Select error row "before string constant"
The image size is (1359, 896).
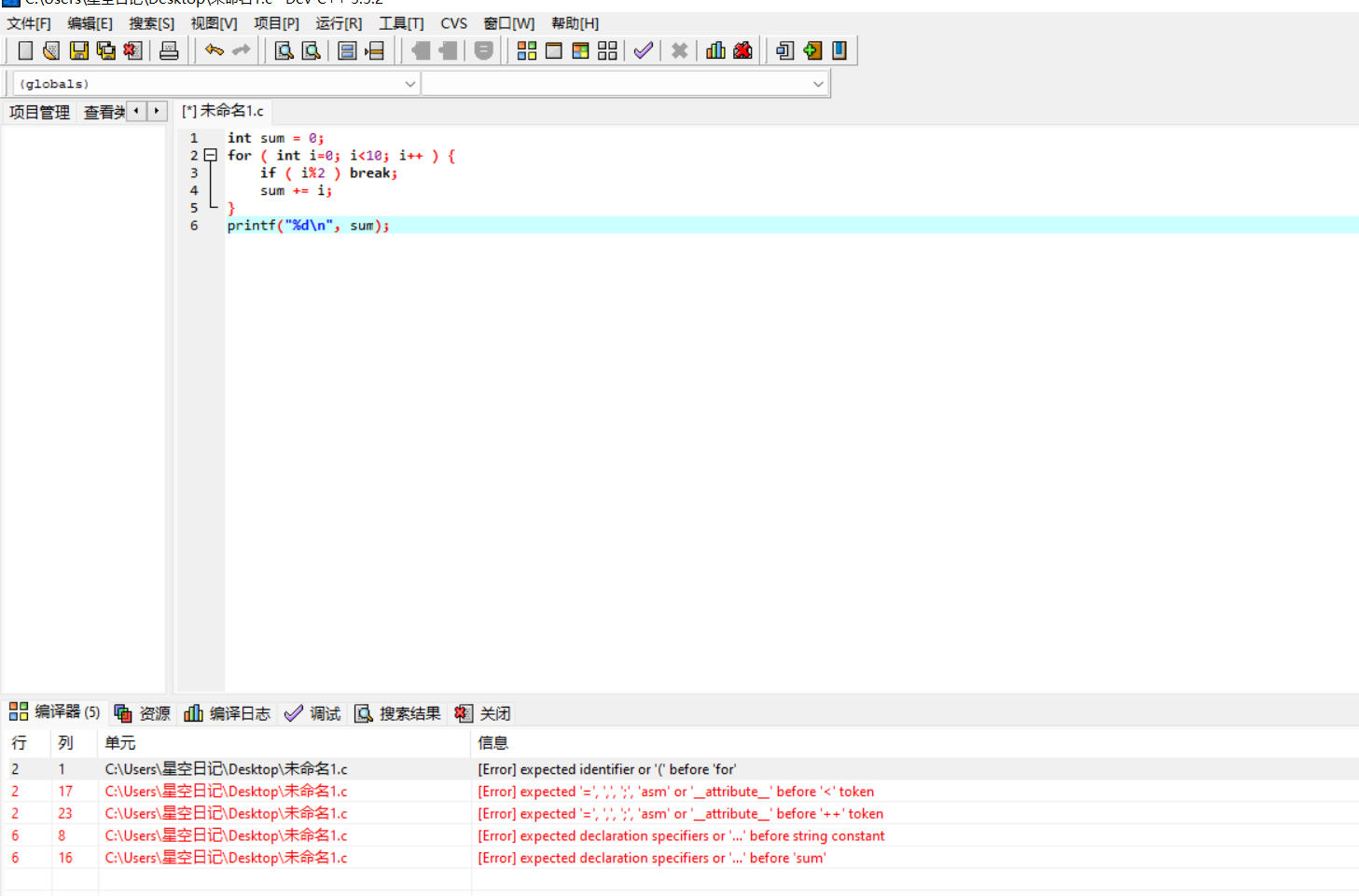pos(679,836)
